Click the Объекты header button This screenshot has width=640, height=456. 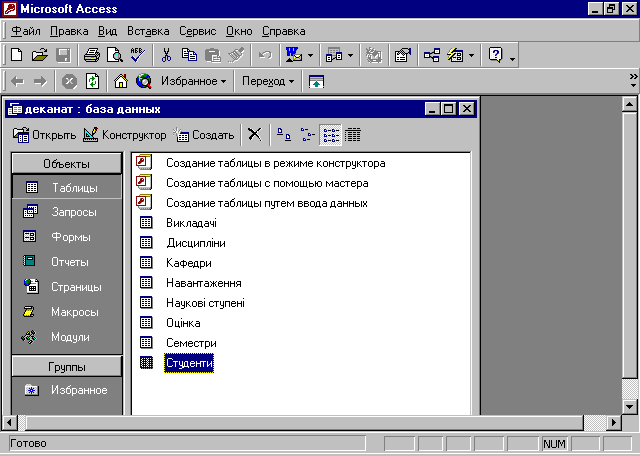[67, 164]
